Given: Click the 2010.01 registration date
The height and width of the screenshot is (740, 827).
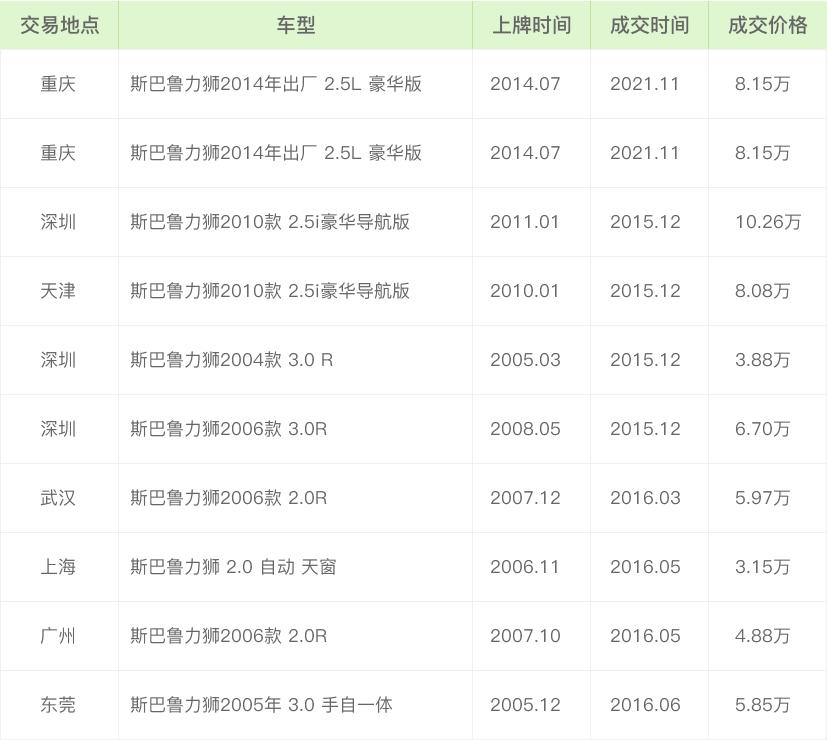Looking at the screenshot, I should pyautogui.click(x=525, y=291).
